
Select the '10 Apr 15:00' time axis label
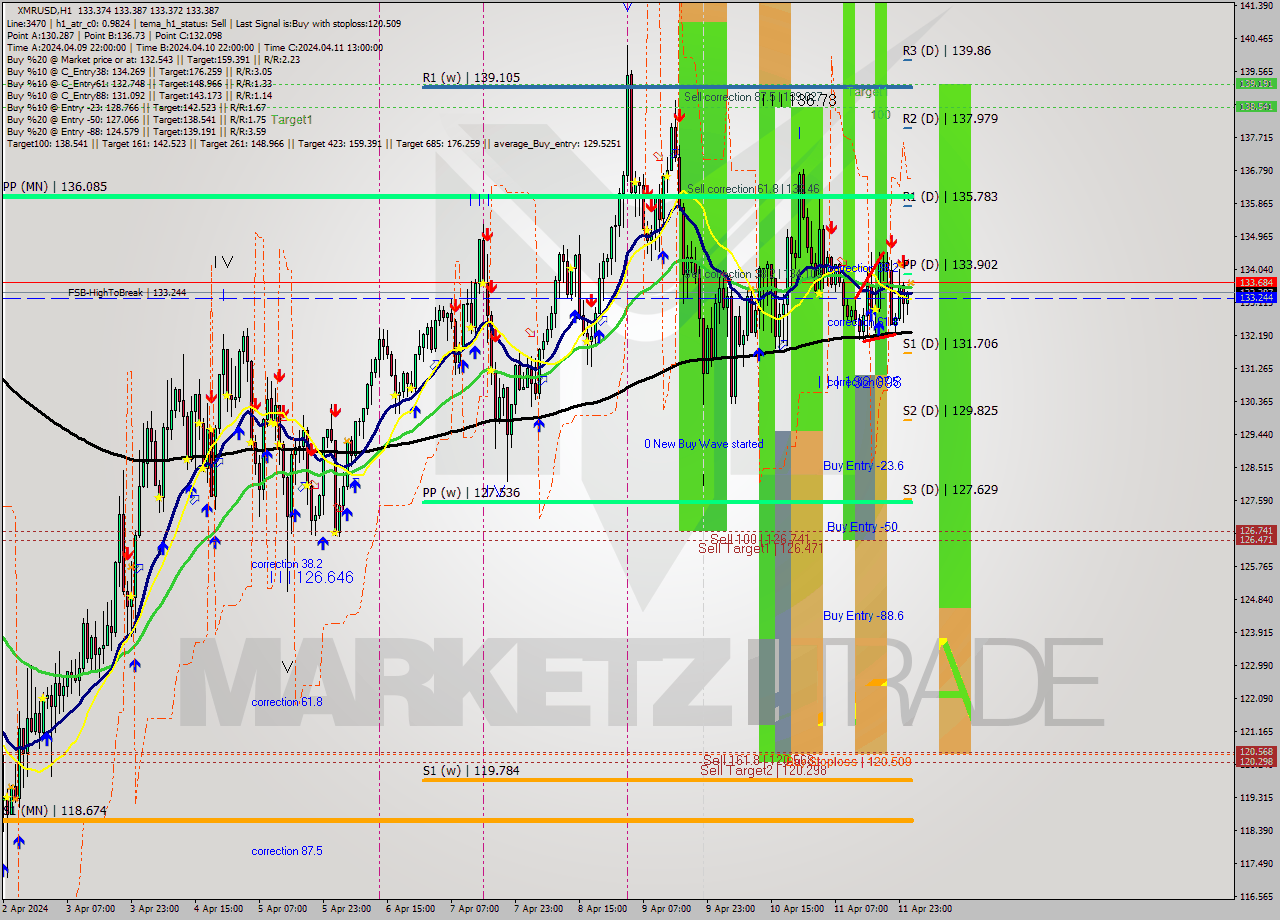(797, 909)
